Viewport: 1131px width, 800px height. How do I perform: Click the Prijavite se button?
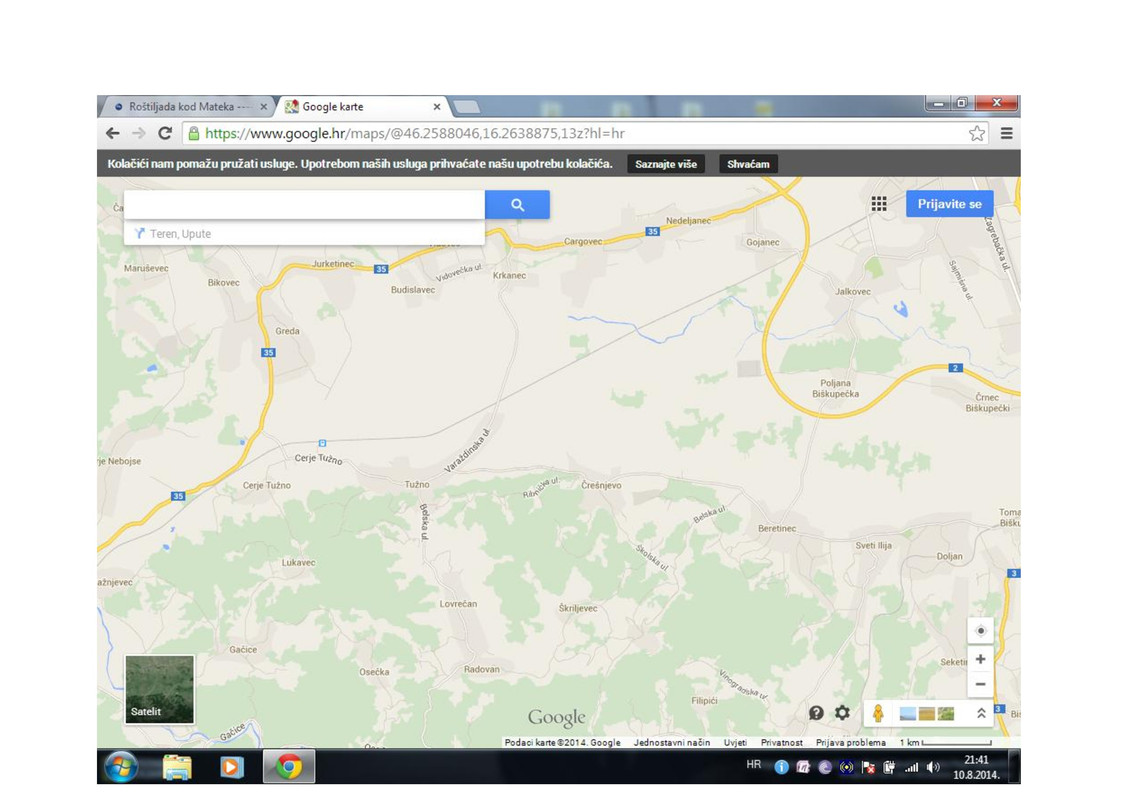click(949, 204)
